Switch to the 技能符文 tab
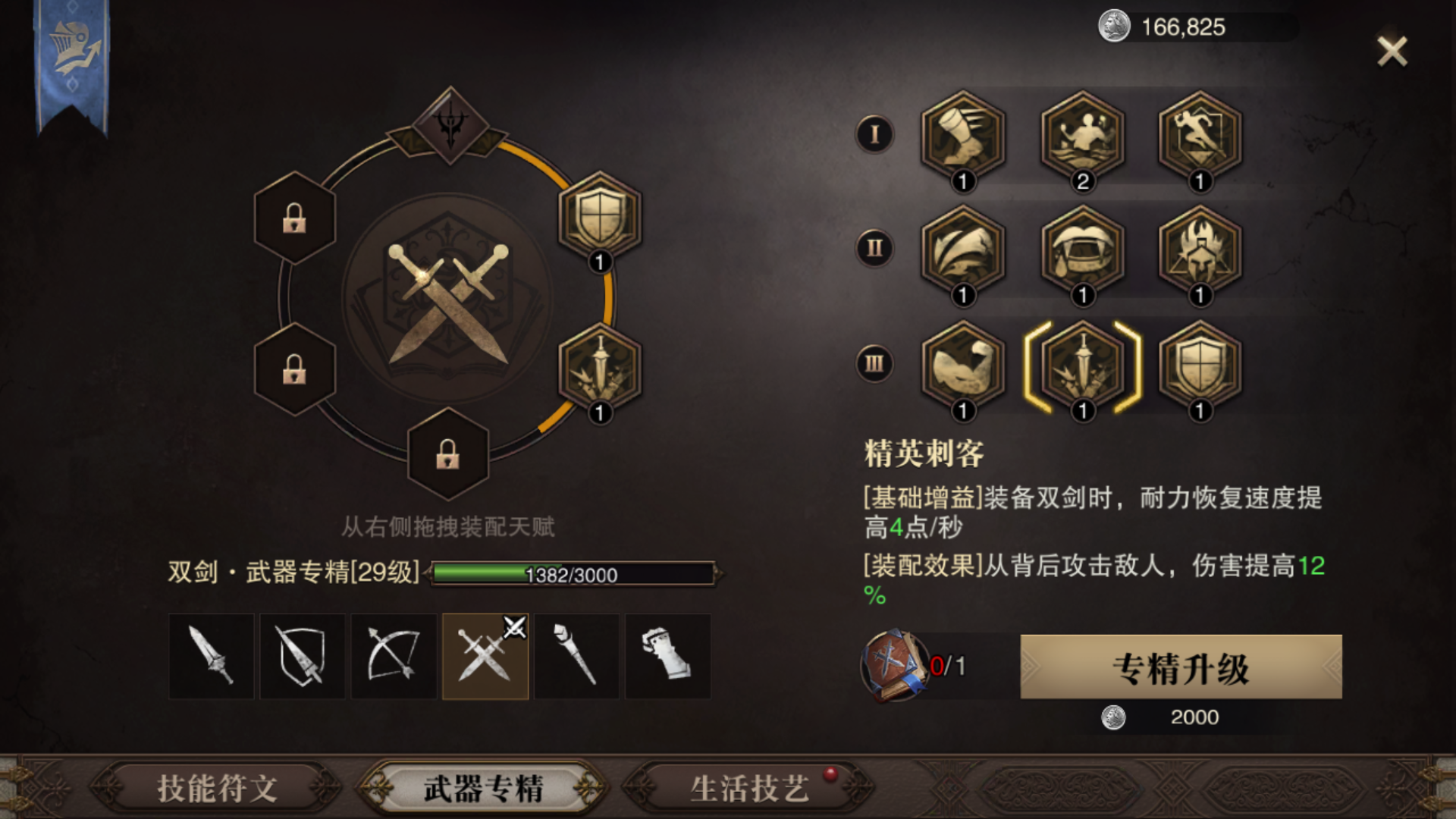 [217, 789]
